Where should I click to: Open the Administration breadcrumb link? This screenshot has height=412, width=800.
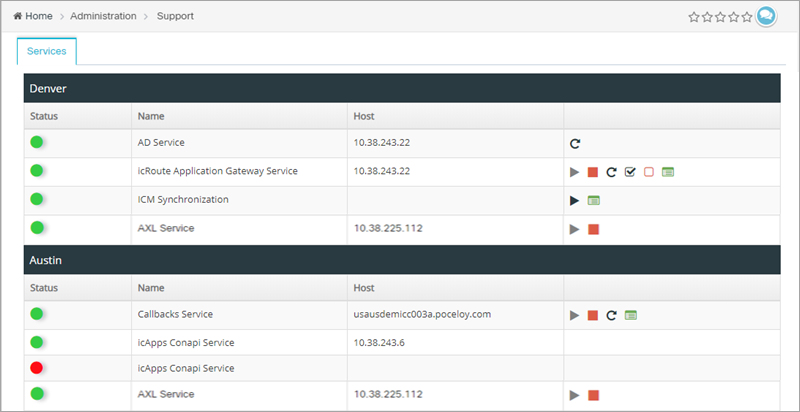104,16
